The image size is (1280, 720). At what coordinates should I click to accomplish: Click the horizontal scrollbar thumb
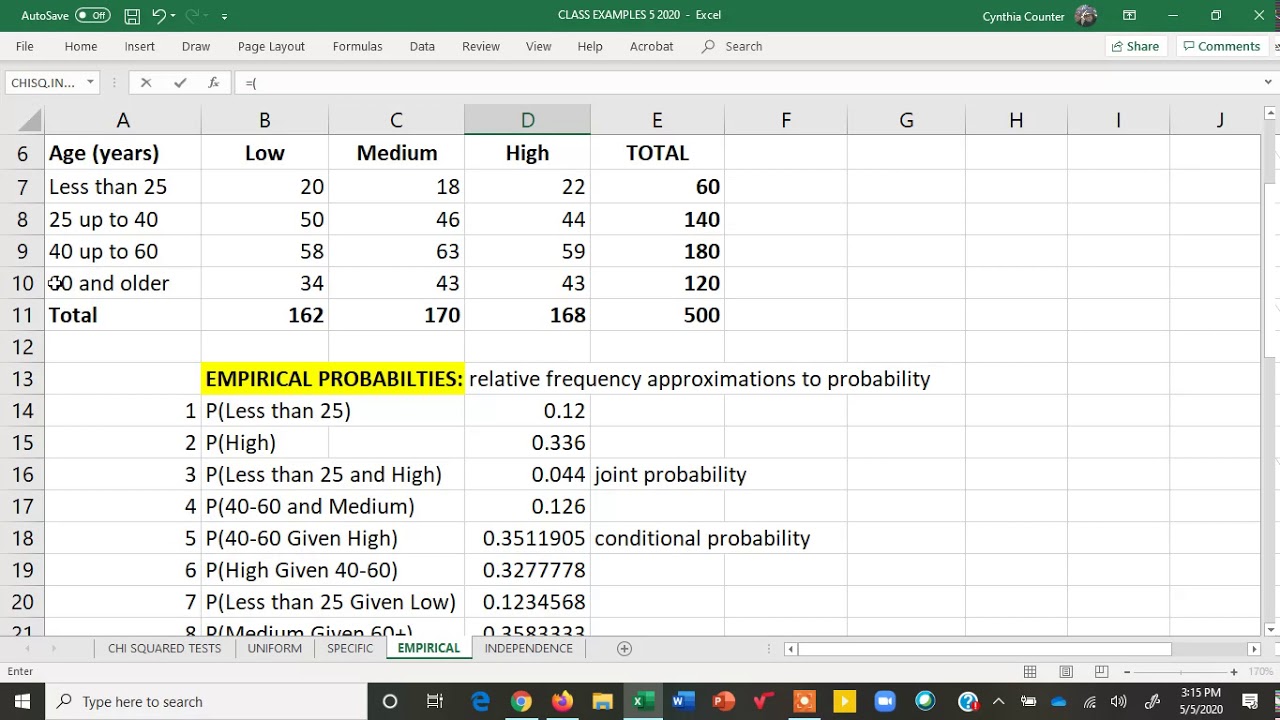(985, 649)
